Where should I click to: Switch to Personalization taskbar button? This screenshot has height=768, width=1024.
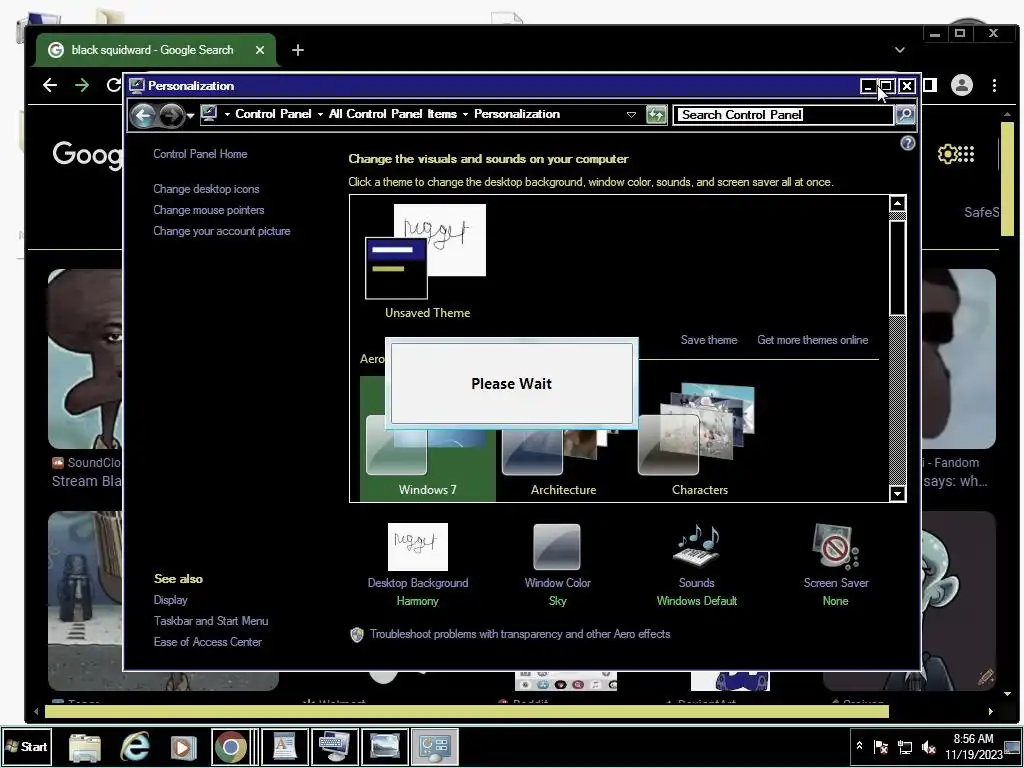coord(434,747)
